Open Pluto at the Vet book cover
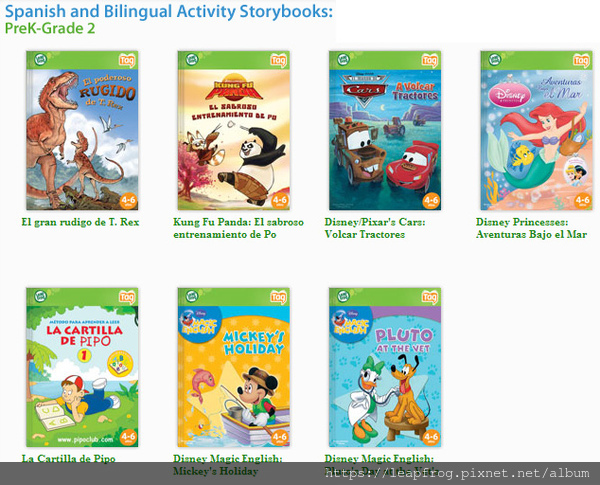Screen dimensions: 600x485 (x=385, y=367)
